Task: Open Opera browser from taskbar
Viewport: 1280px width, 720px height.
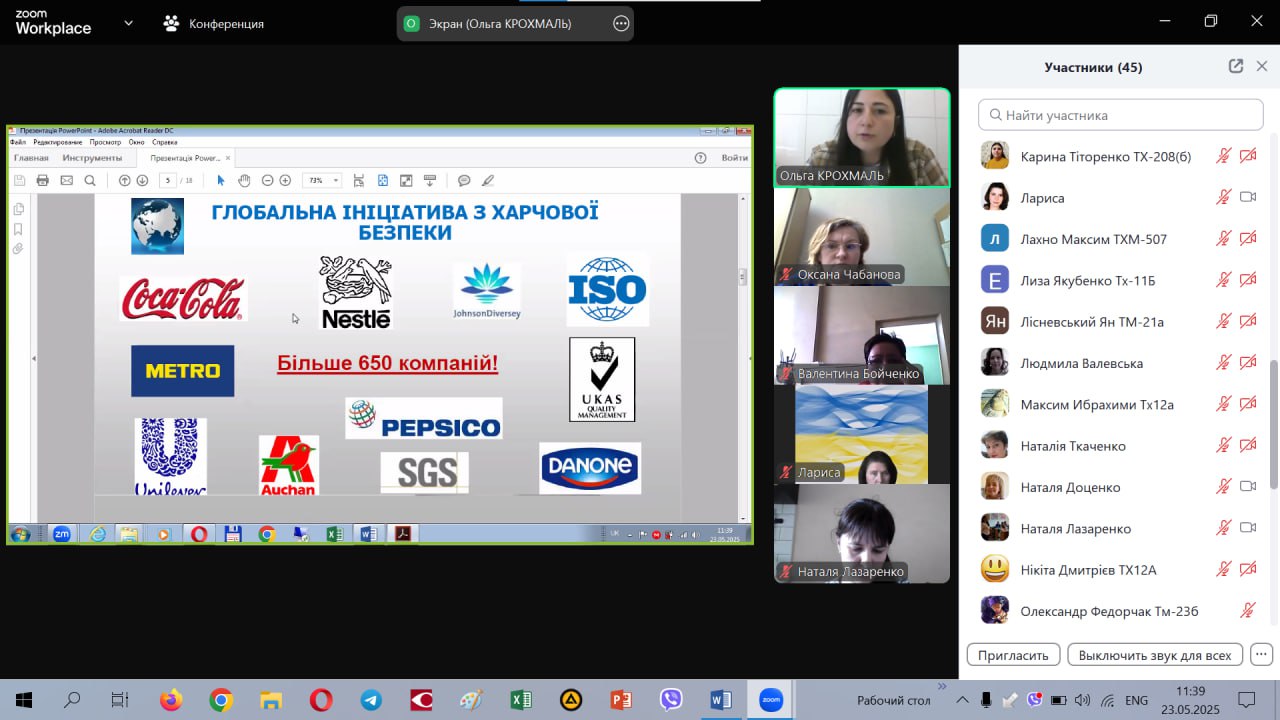Action: [321, 700]
